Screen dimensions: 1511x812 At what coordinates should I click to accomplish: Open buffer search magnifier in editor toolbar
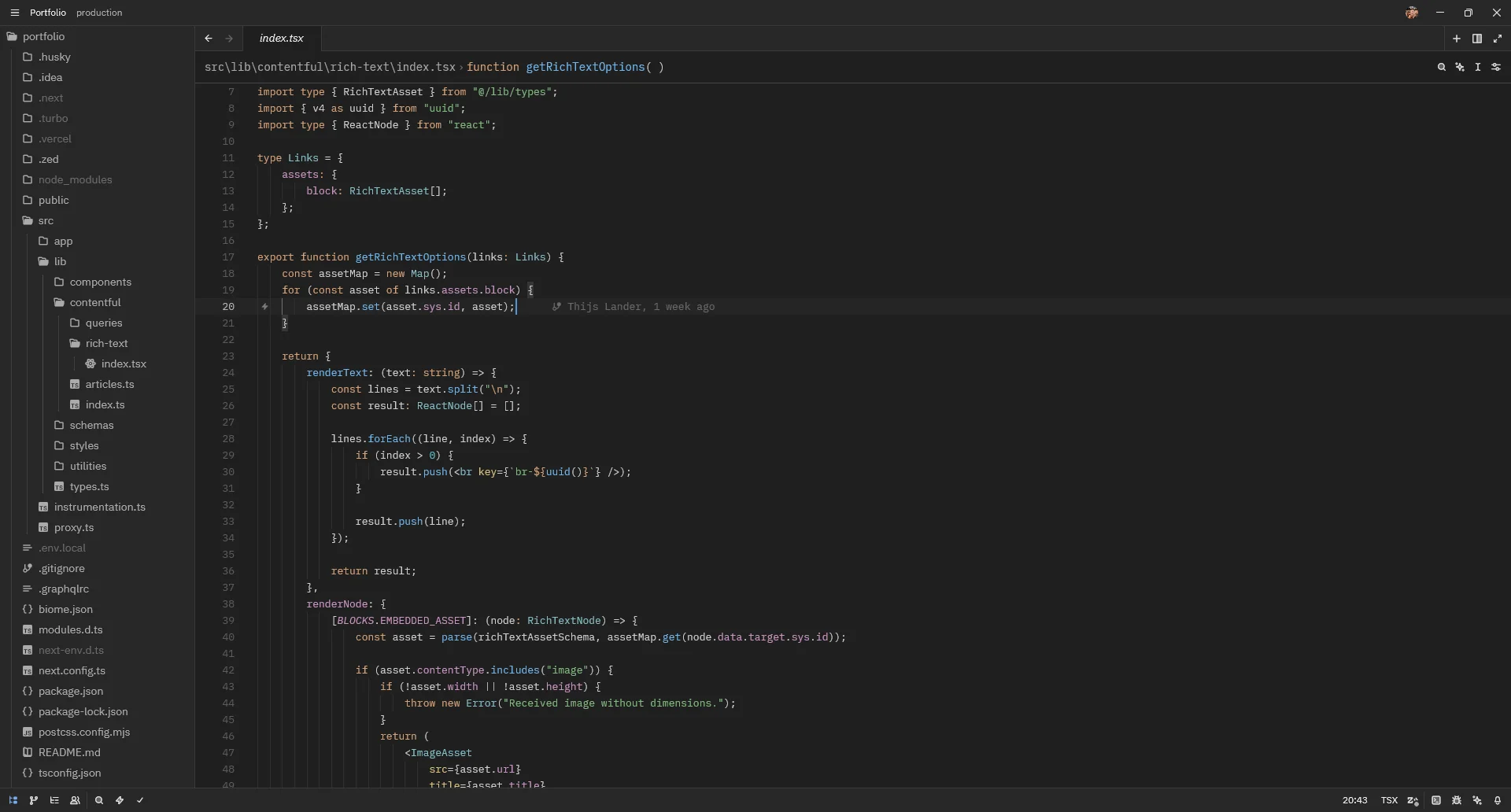[1441, 68]
